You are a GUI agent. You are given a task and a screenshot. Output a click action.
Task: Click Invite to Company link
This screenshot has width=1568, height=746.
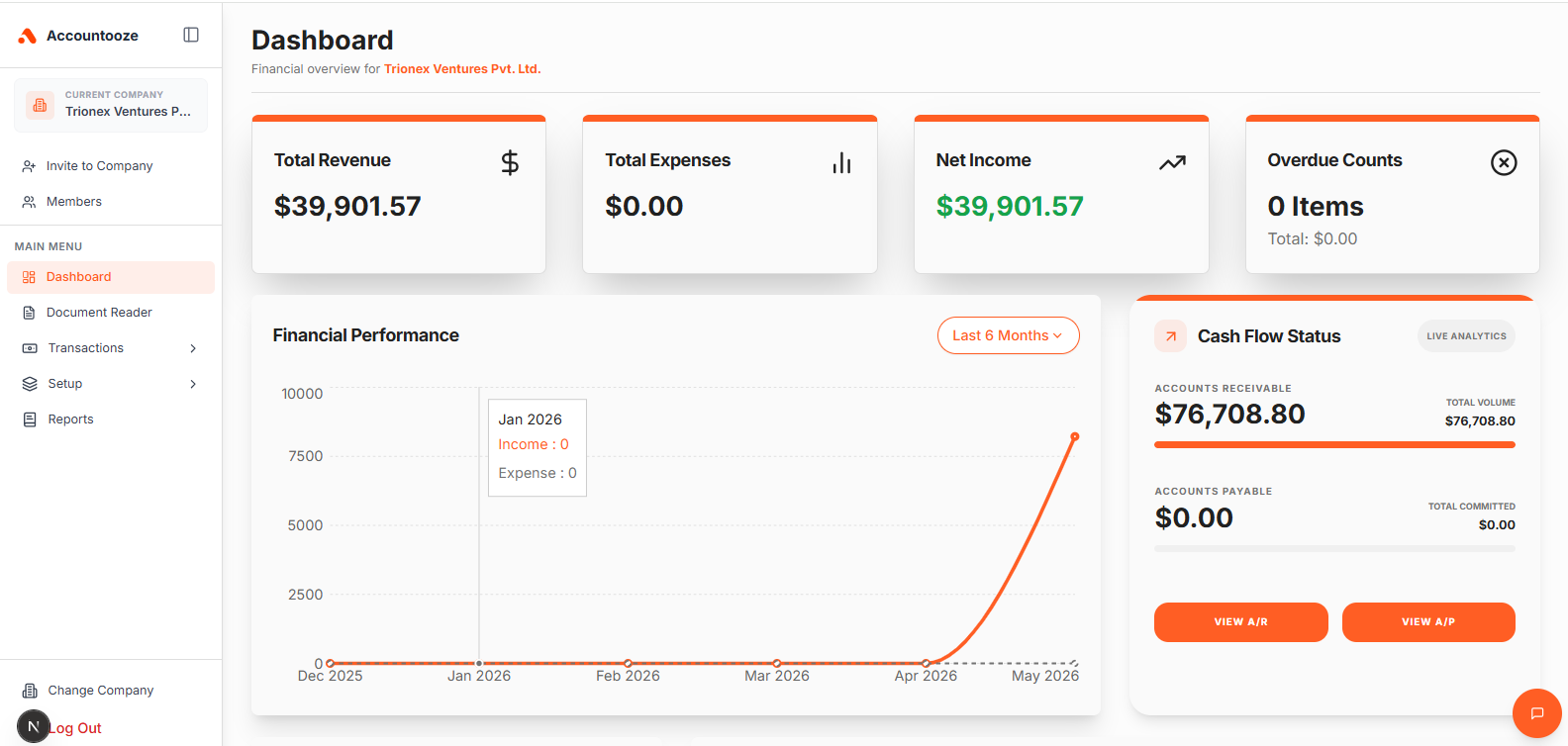pos(99,166)
